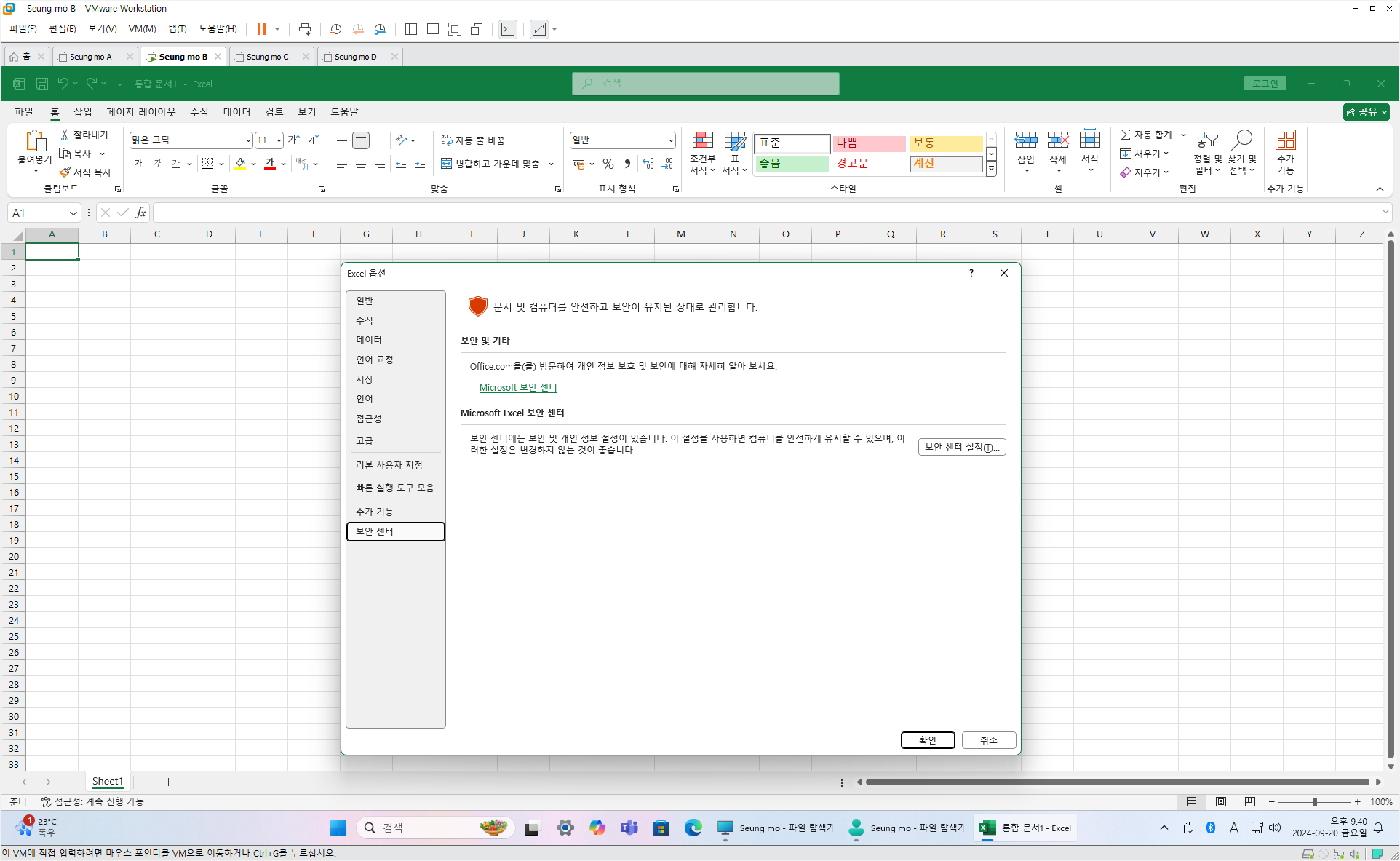
Task: Click the Find and Select magnifier icon
Action: [x=1242, y=141]
